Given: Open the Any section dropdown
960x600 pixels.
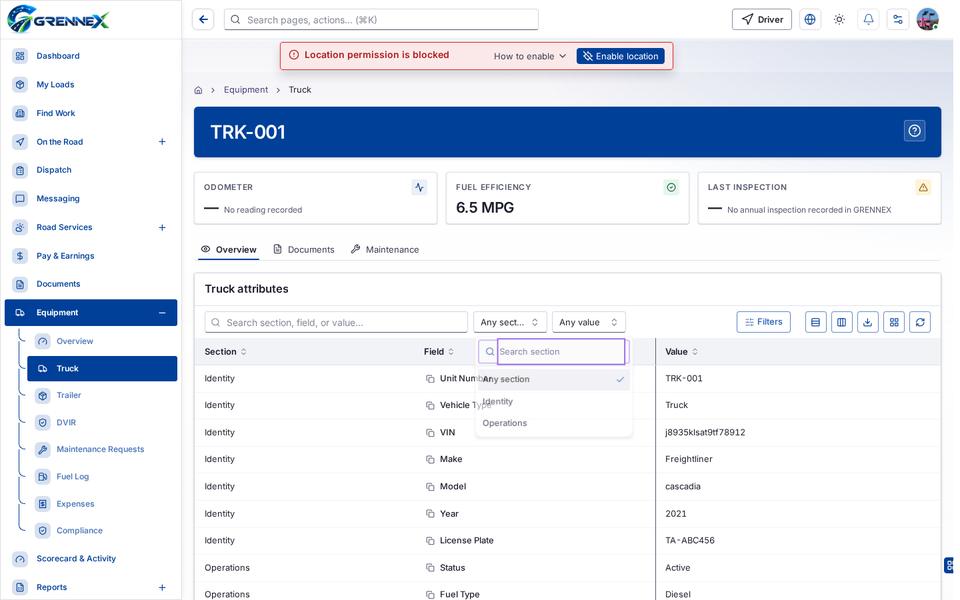Looking at the screenshot, I should (509, 322).
